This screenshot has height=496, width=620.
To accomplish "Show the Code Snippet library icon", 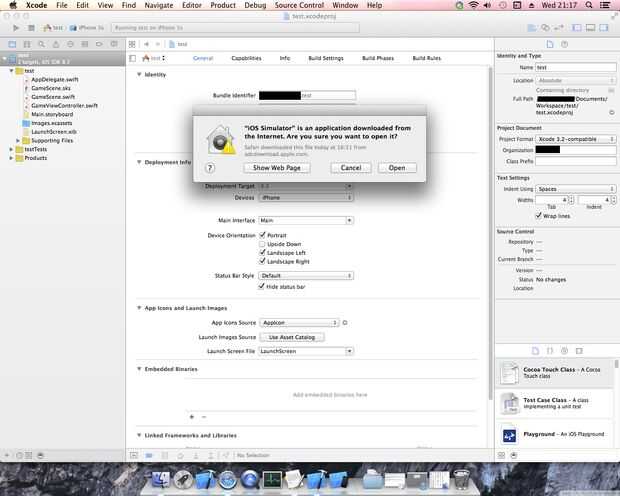I will [x=550, y=351].
